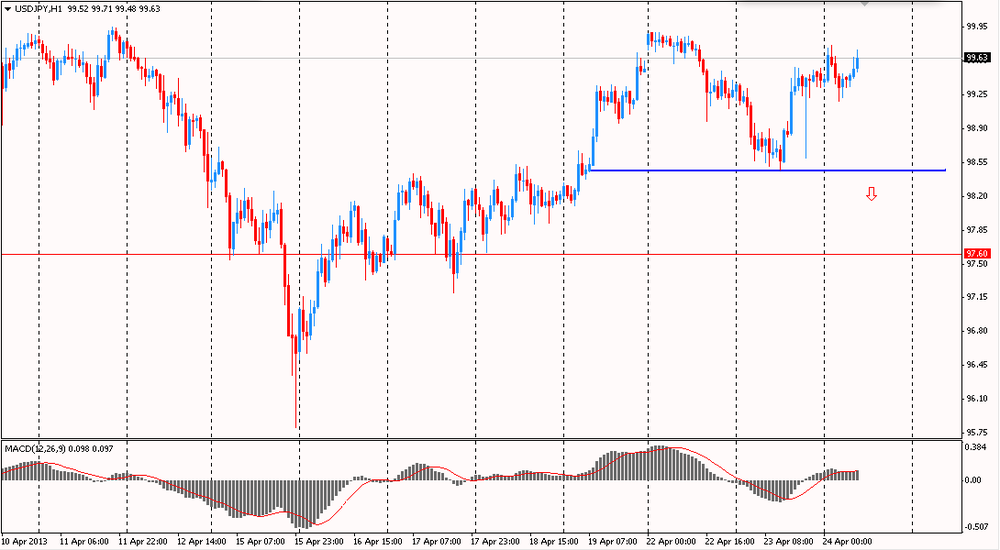Click the 10 Apr 2013 date label
1000x550 pixels.
[24, 542]
